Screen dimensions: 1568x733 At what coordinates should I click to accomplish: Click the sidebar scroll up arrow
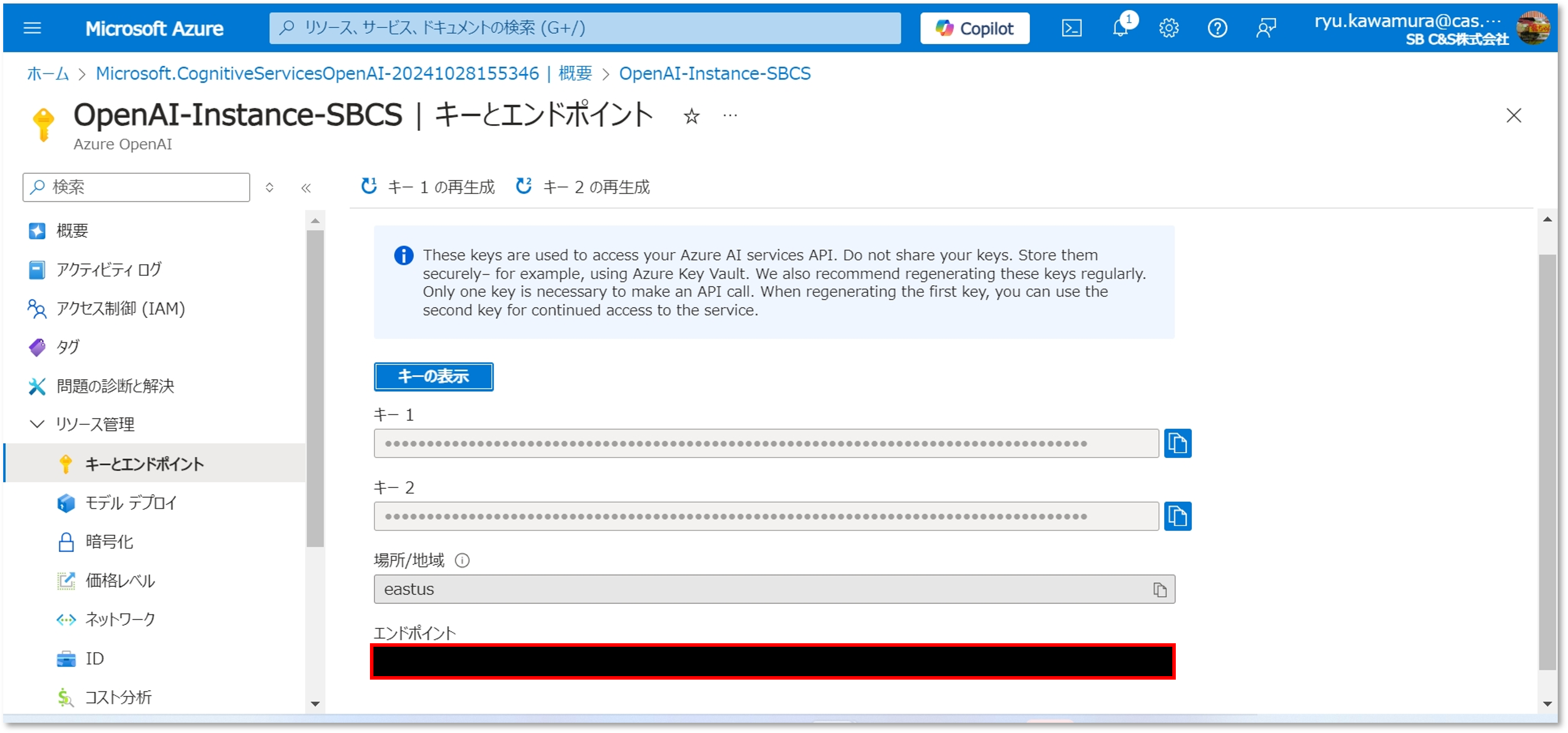(315, 221)
